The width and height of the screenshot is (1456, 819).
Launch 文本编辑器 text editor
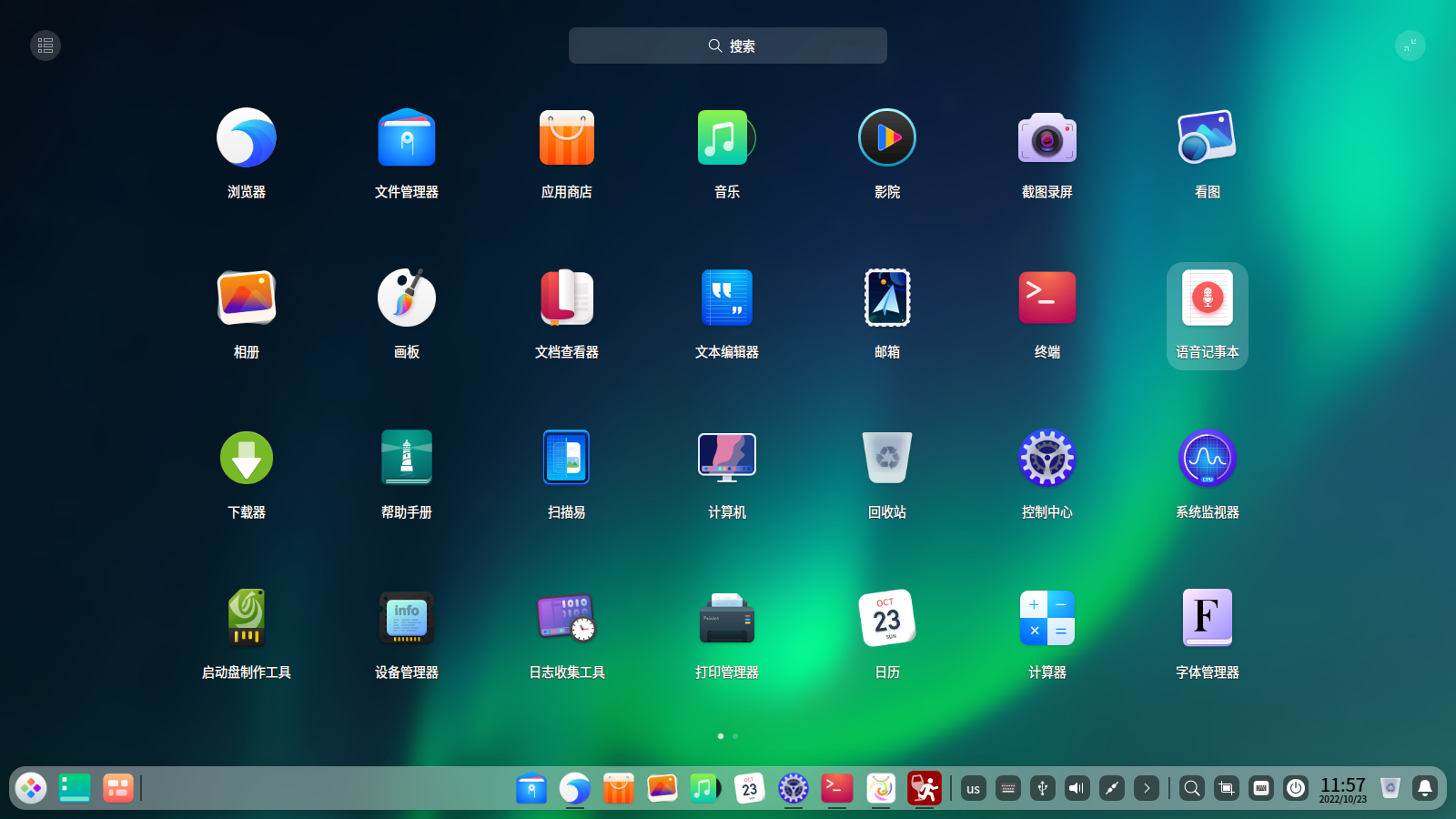pyautogui.click(x=727, y=298)
